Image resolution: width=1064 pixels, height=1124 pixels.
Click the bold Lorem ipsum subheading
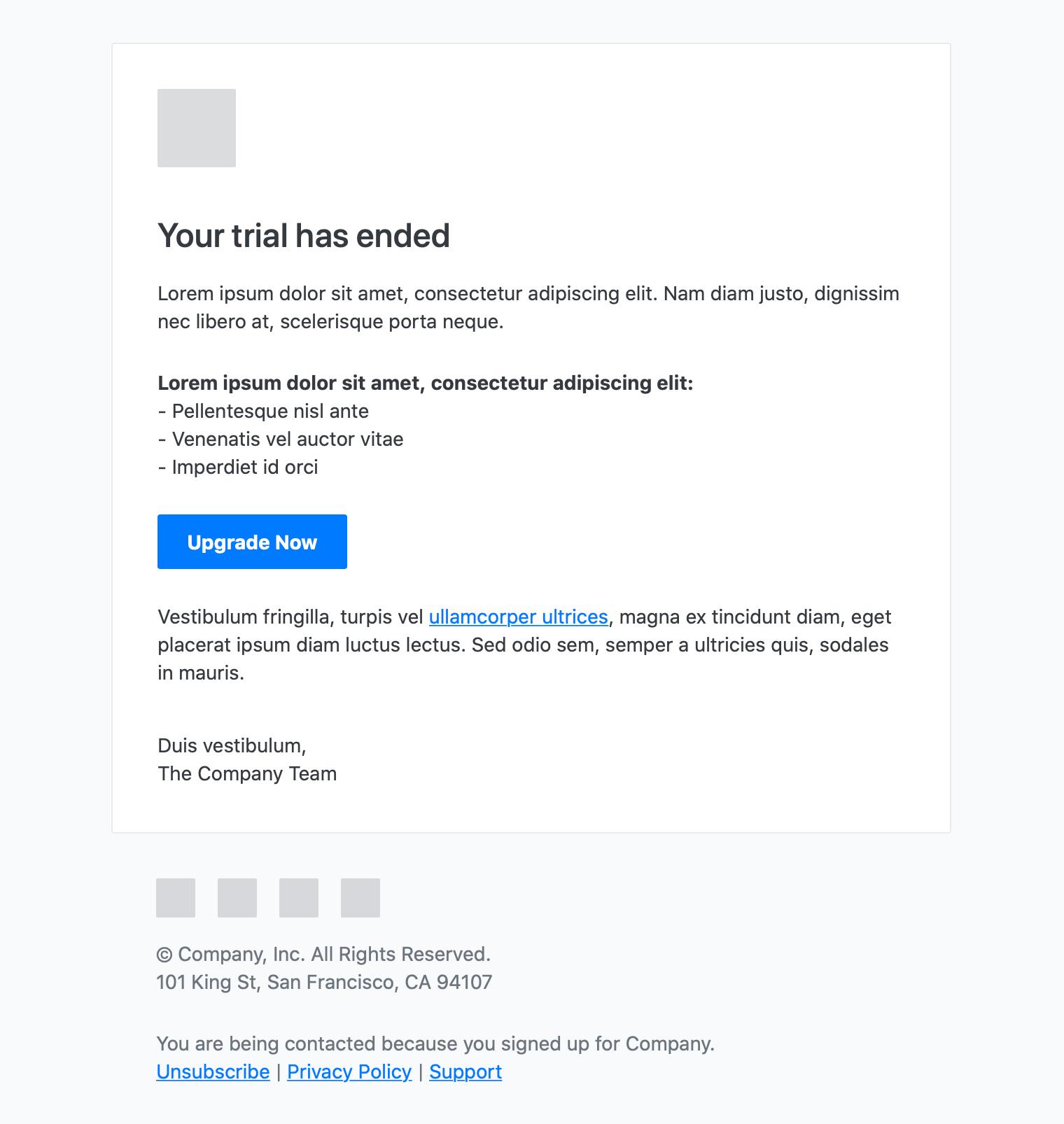(425, 383)
